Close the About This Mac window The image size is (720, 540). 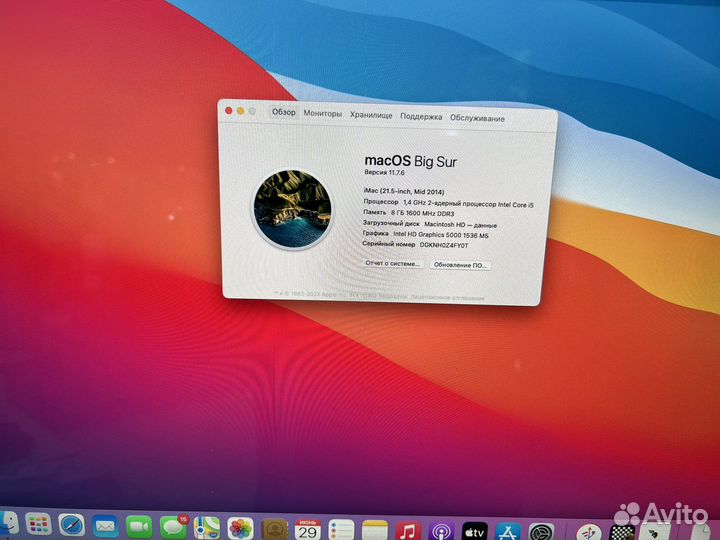pyautogui.click(x=229, y=110)
